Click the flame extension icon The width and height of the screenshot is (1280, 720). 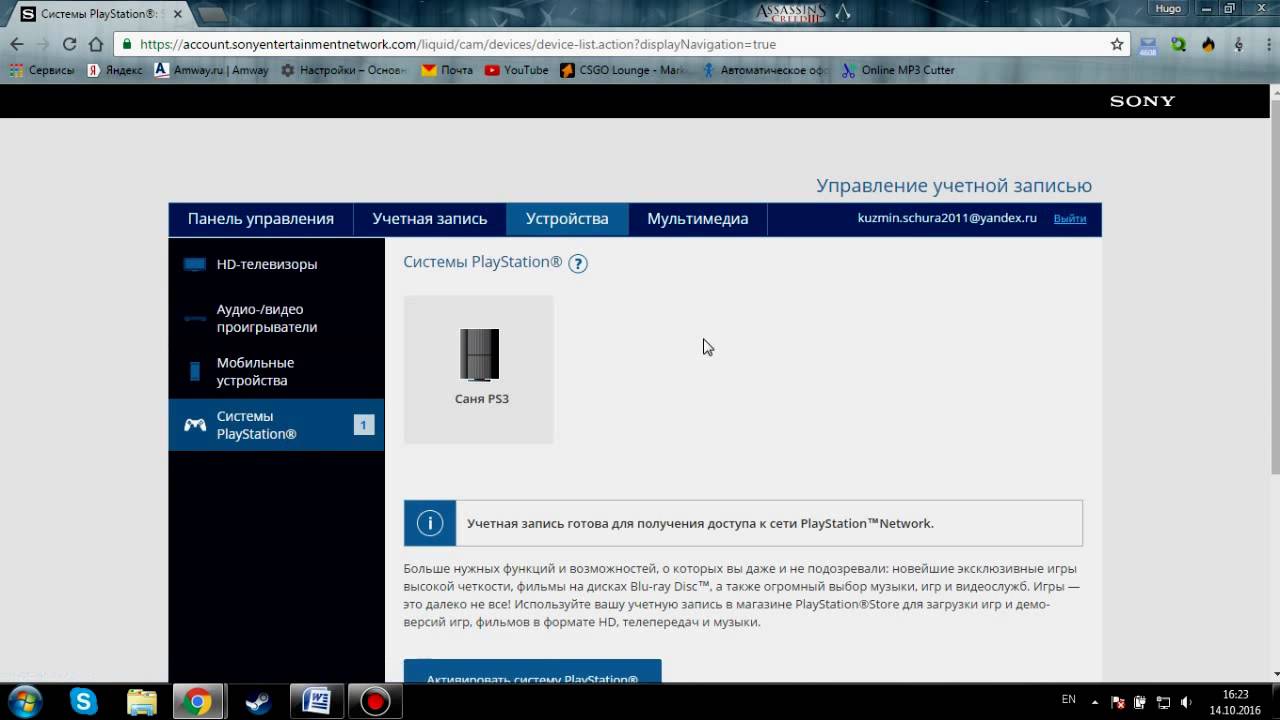1209,44
